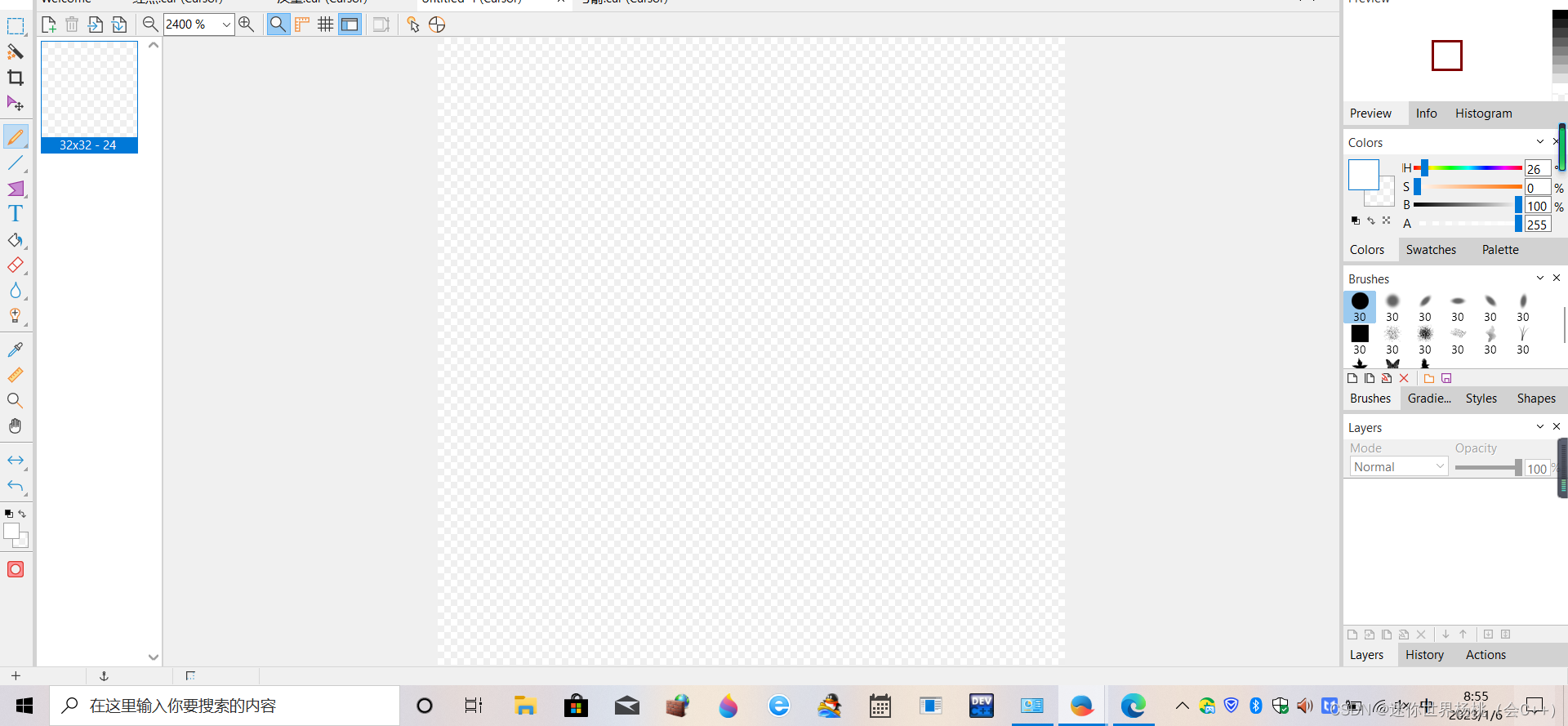1568x726 pixels.
Task: Switch to the Swatches tab
Action: pos(1431,250)
